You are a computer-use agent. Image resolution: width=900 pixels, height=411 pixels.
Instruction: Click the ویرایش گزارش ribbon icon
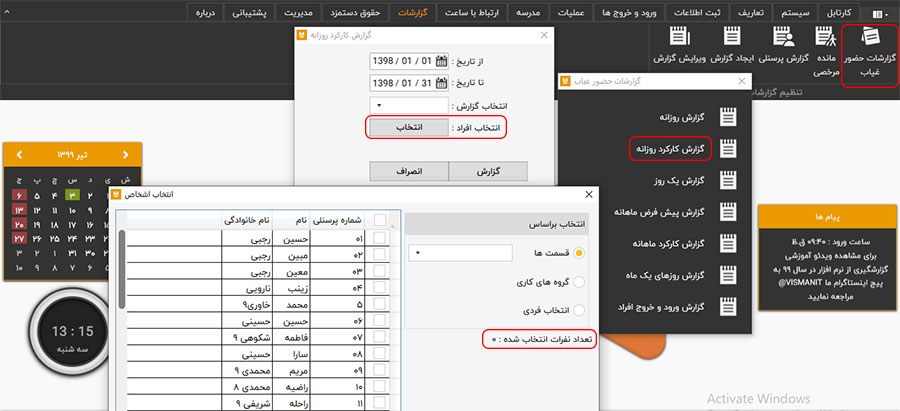pos(680,46)
